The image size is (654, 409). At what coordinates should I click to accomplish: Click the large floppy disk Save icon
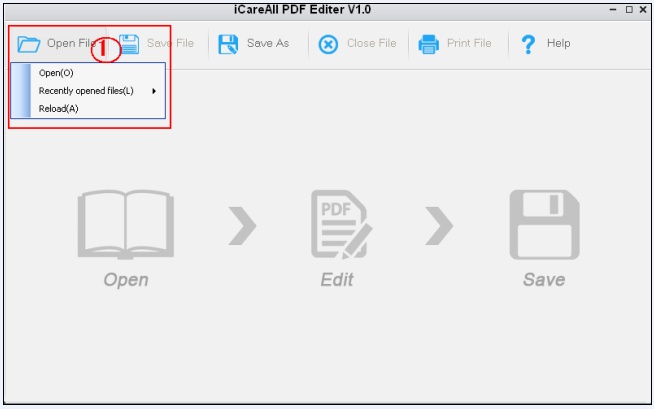[x=544, y=224]
